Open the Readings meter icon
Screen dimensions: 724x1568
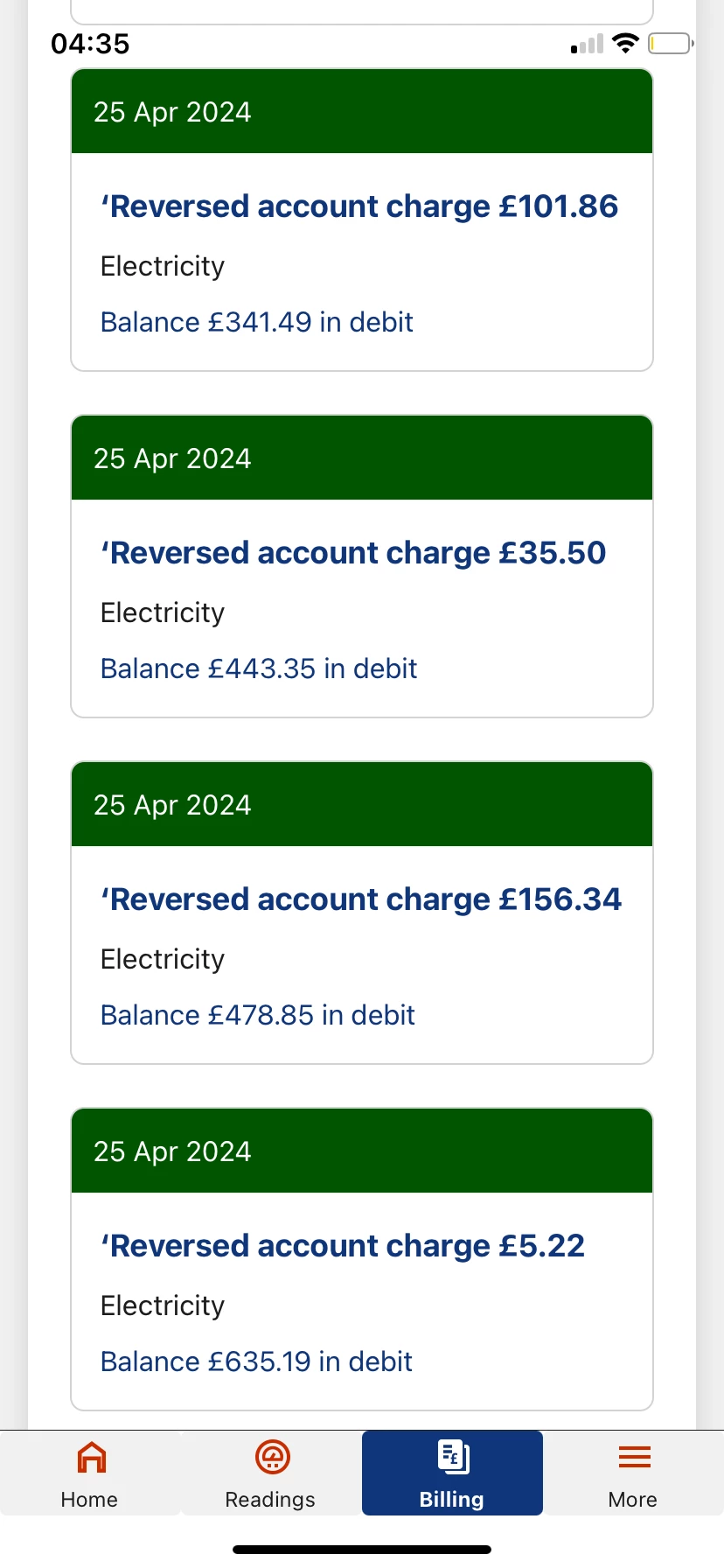[272, 1458]
